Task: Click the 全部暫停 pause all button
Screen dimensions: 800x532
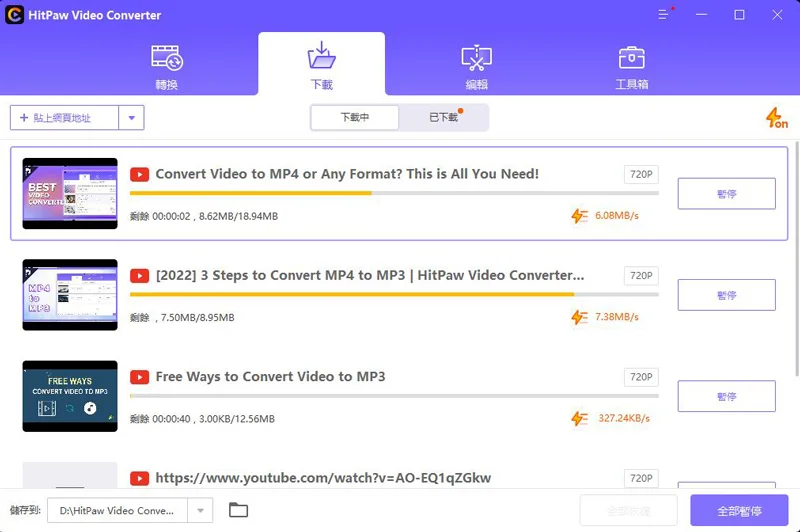Action: coord(739,511)
